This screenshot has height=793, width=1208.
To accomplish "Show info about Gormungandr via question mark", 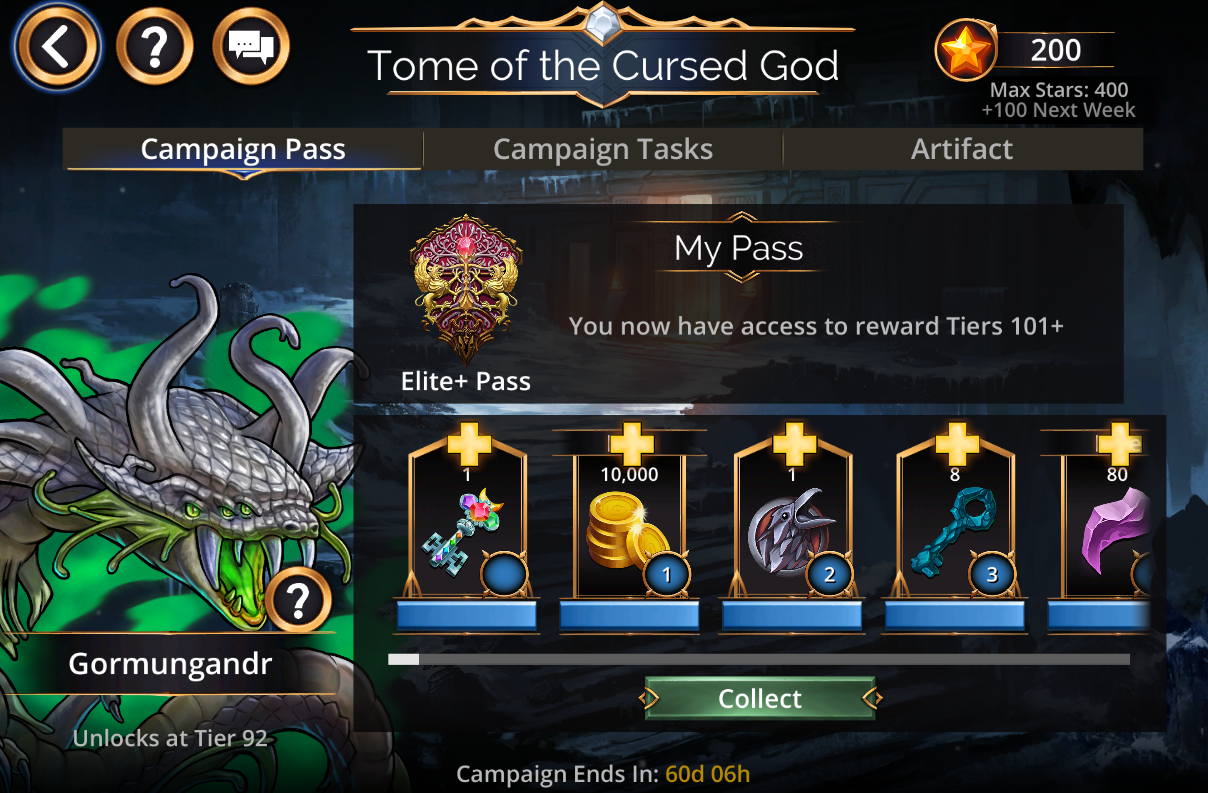I will point(298,600).
